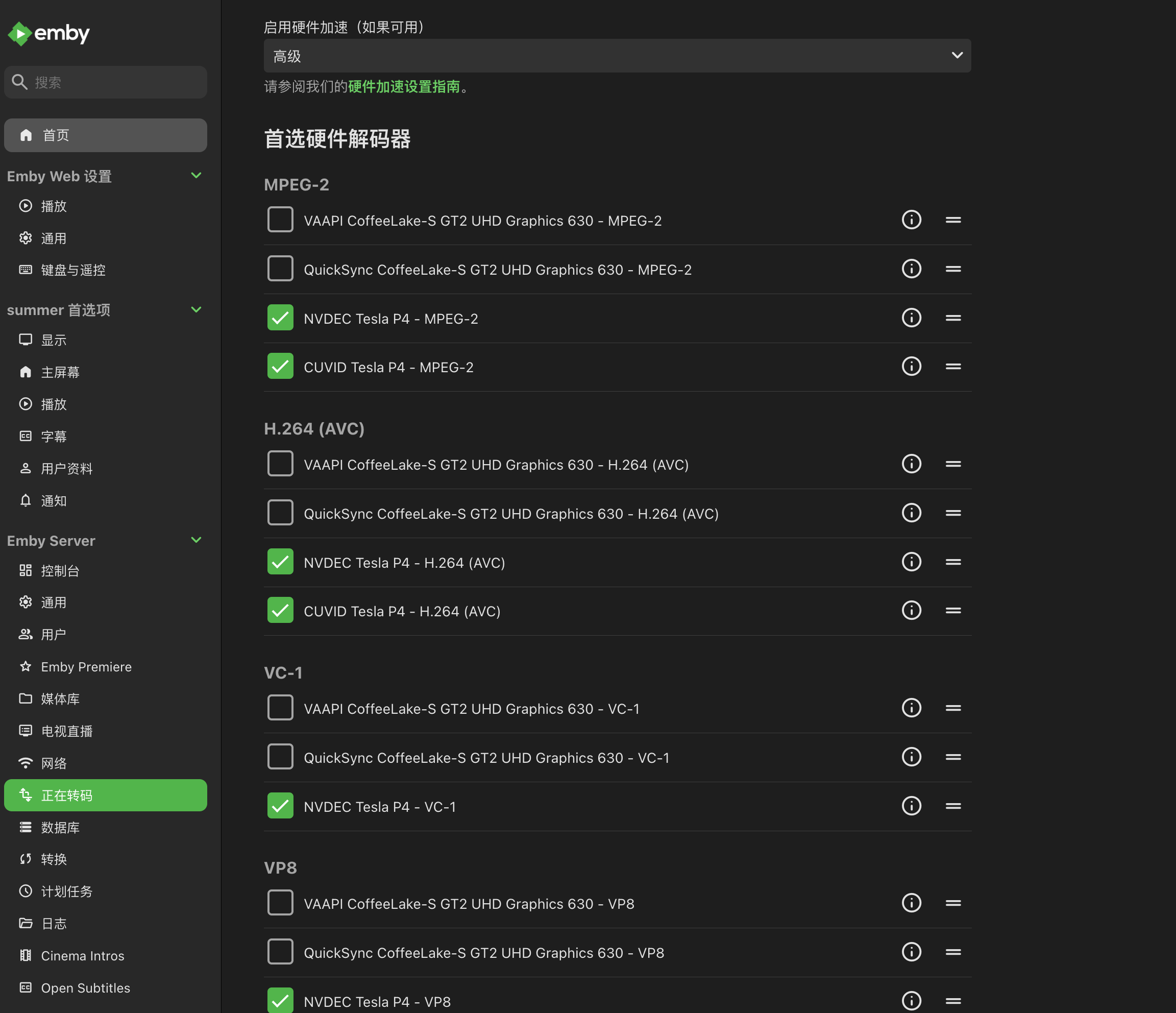This screenshot has width=1176, height=1013.
Task: Open 控制台 dashboard
Action: tap(106, 571)
